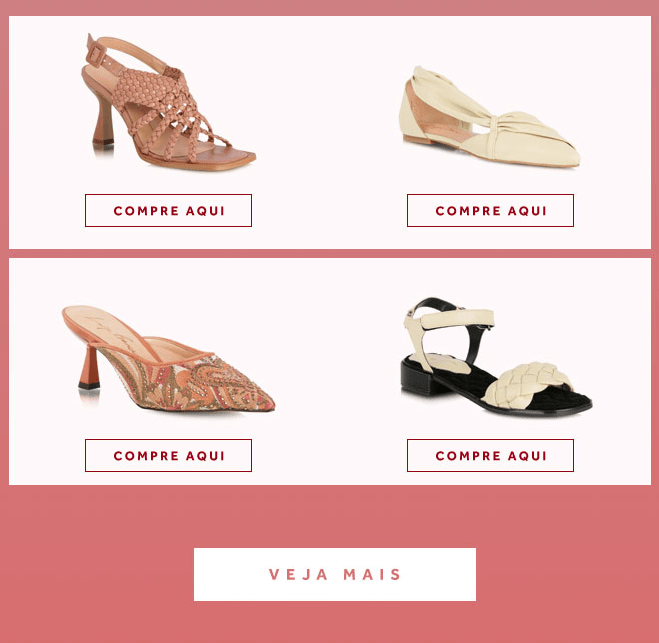Click COMPRE AQUI under the pink braided sandal

(x=169, y=211)
